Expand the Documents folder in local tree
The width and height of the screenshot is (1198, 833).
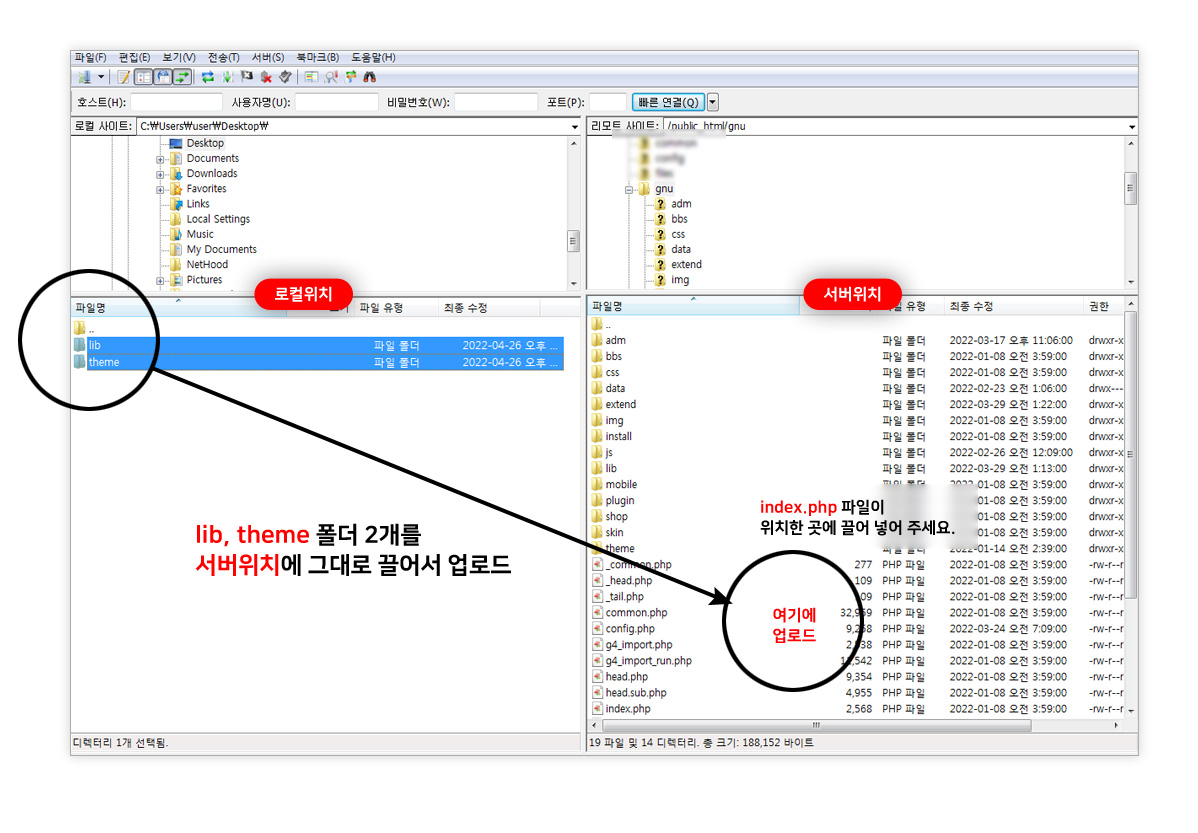pos(159,158)
